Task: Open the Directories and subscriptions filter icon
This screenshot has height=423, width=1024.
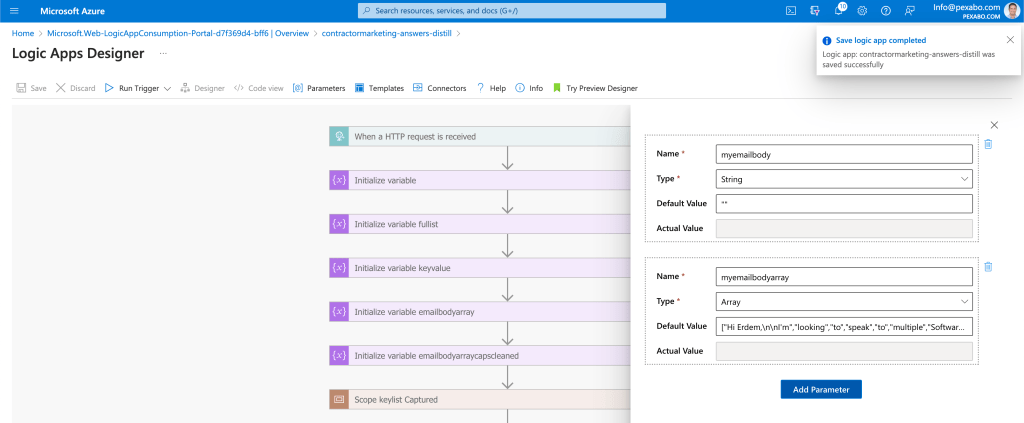Action: click(814, 10)
